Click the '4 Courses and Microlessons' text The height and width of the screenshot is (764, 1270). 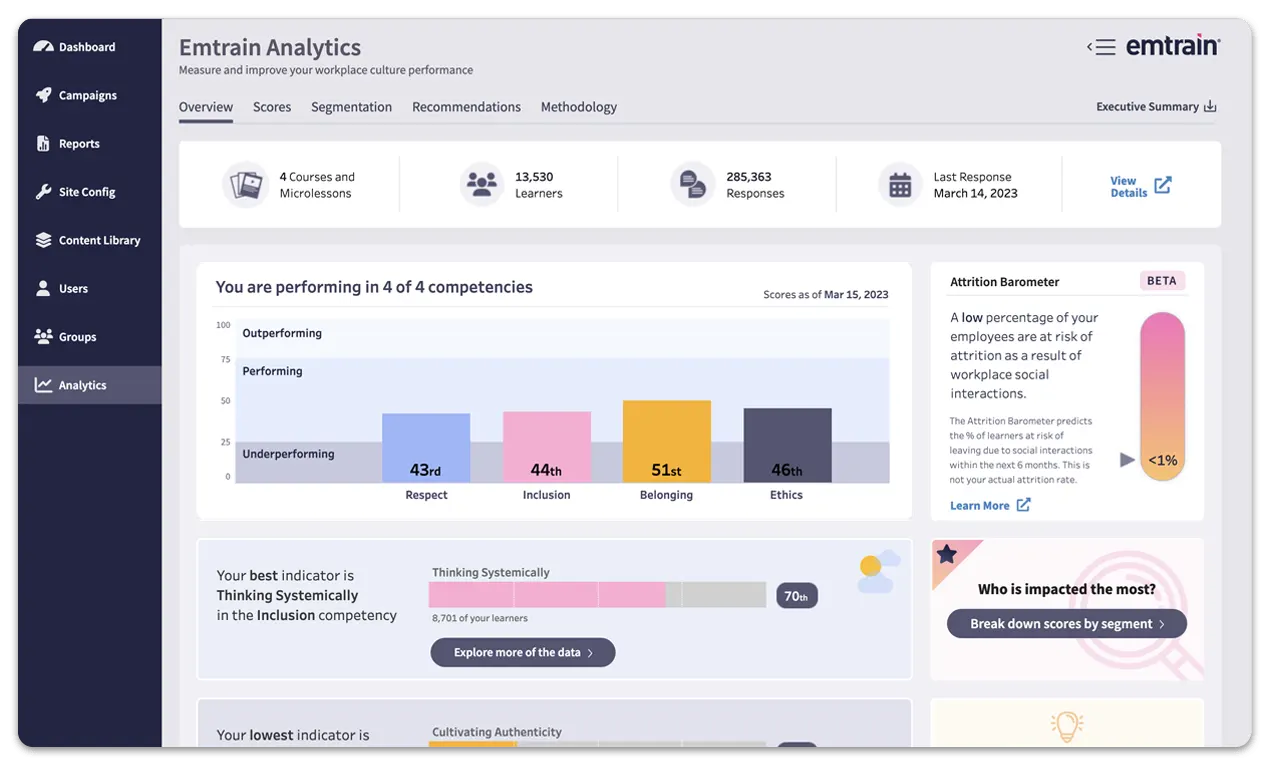click(x=317, y=185)
